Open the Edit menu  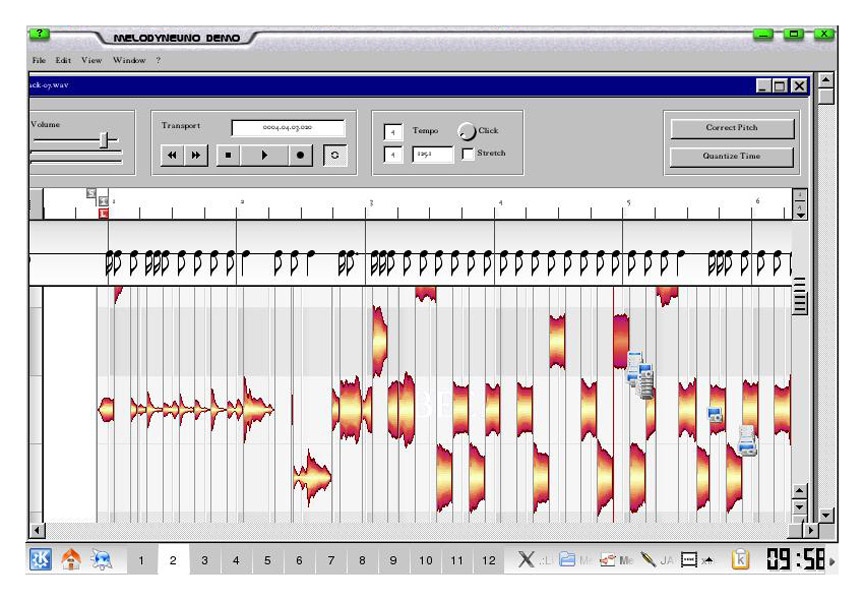63,60
